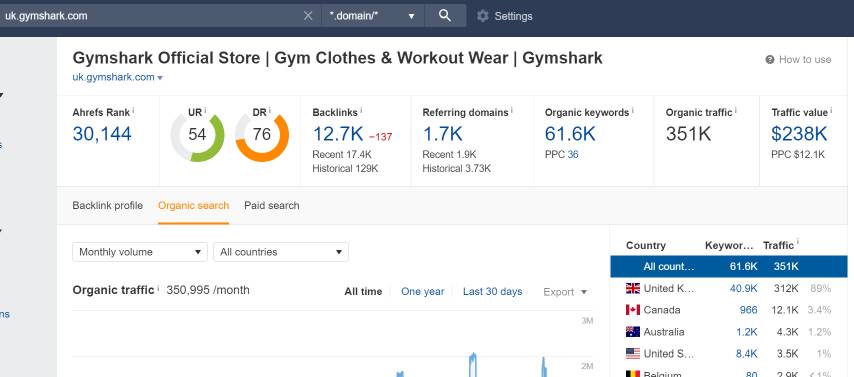Viewport: 854px width, 377px height.
Task: Open Settings via the gear icon
Action: [x=483, y=16]
